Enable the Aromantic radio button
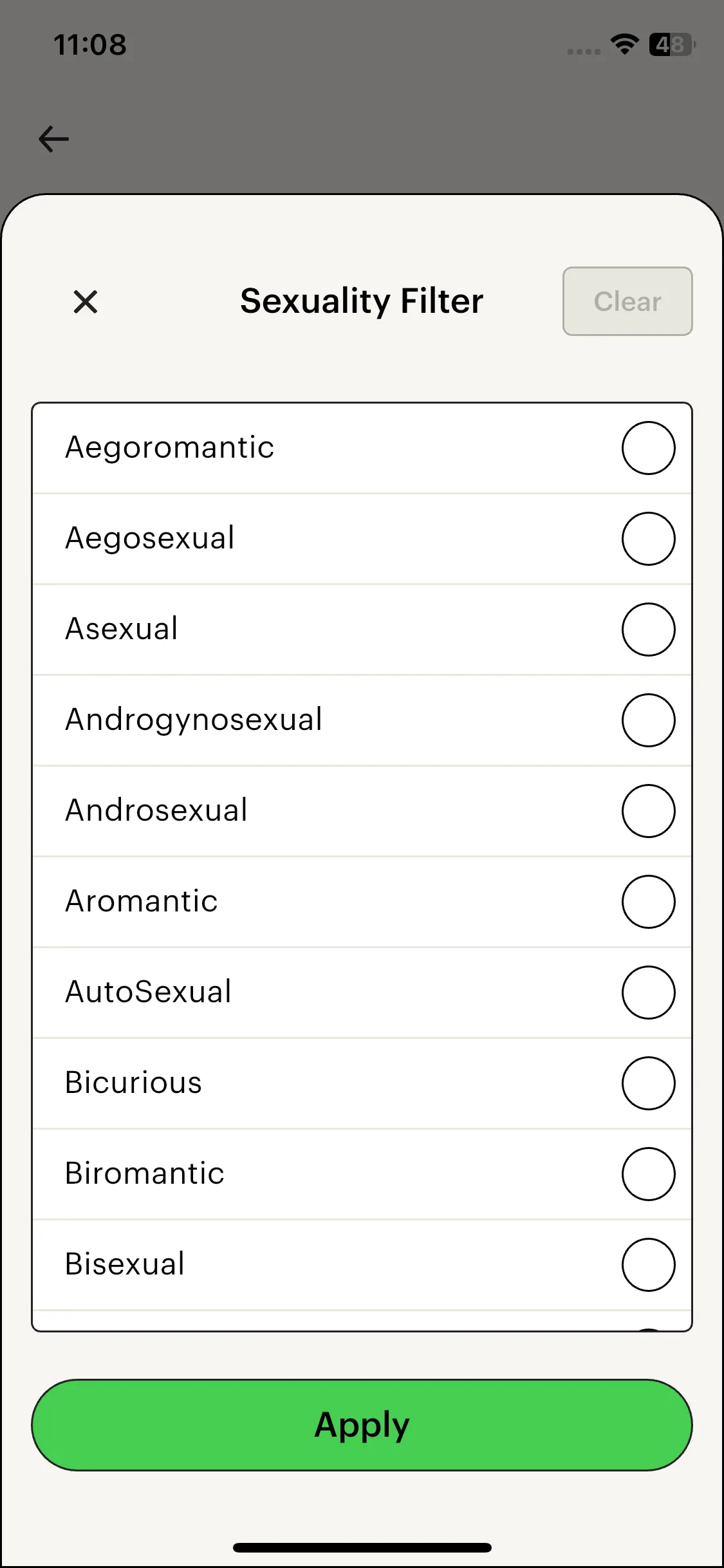Screen dimensions: 724x1568 coord(648,902)
